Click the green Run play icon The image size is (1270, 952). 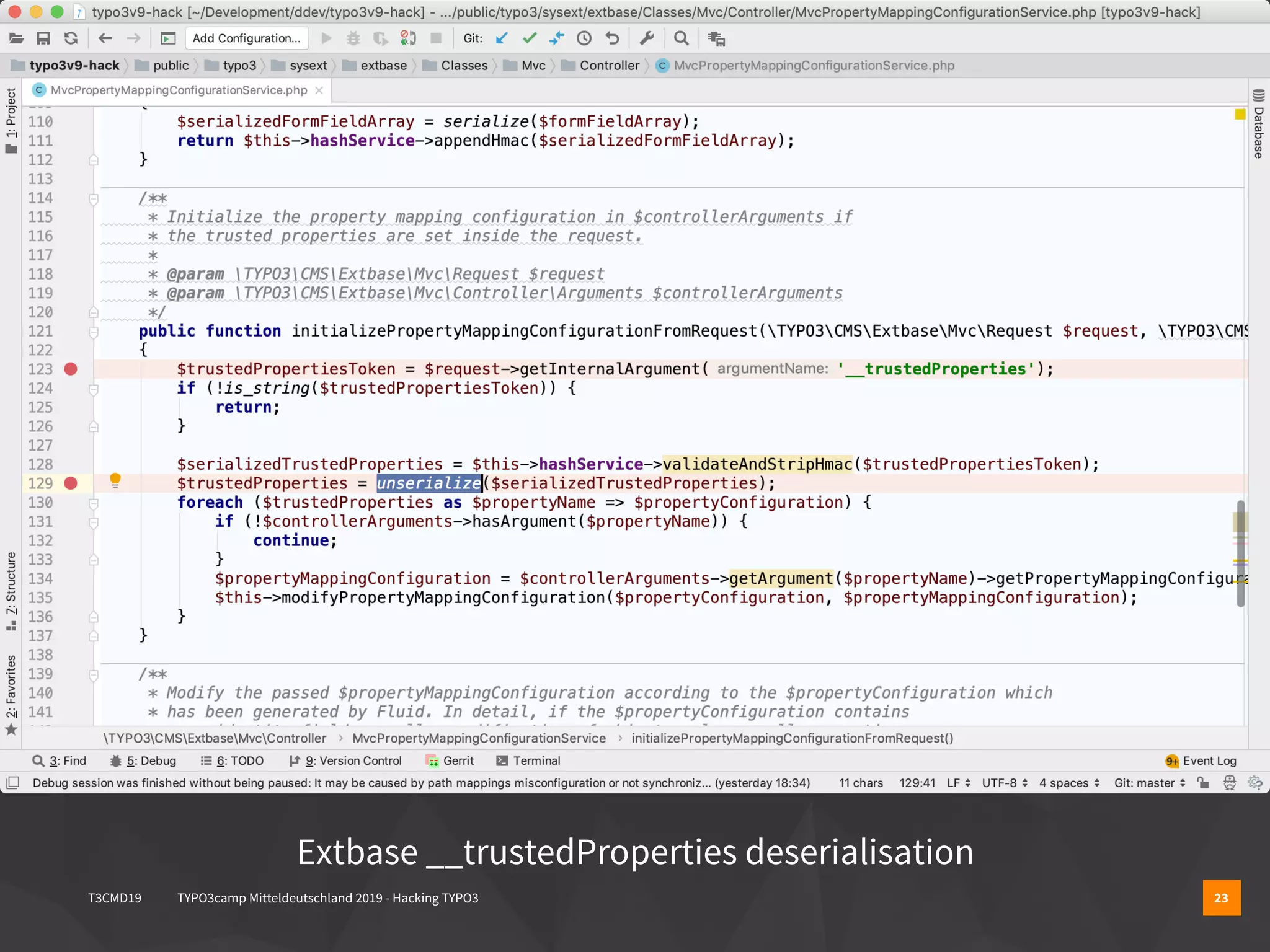click(326, 38)
